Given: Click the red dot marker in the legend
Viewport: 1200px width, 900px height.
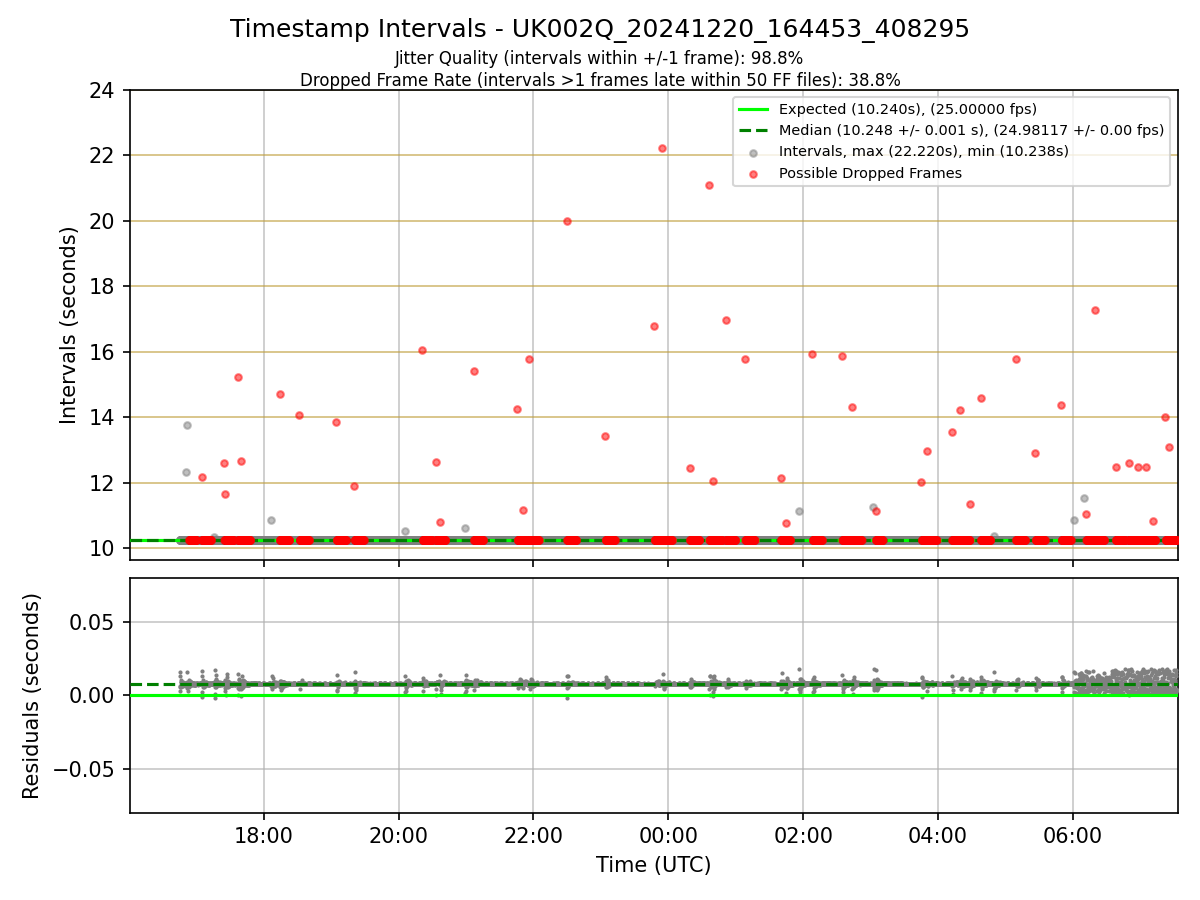Looking at the screenshot, I should pos(753,174).
